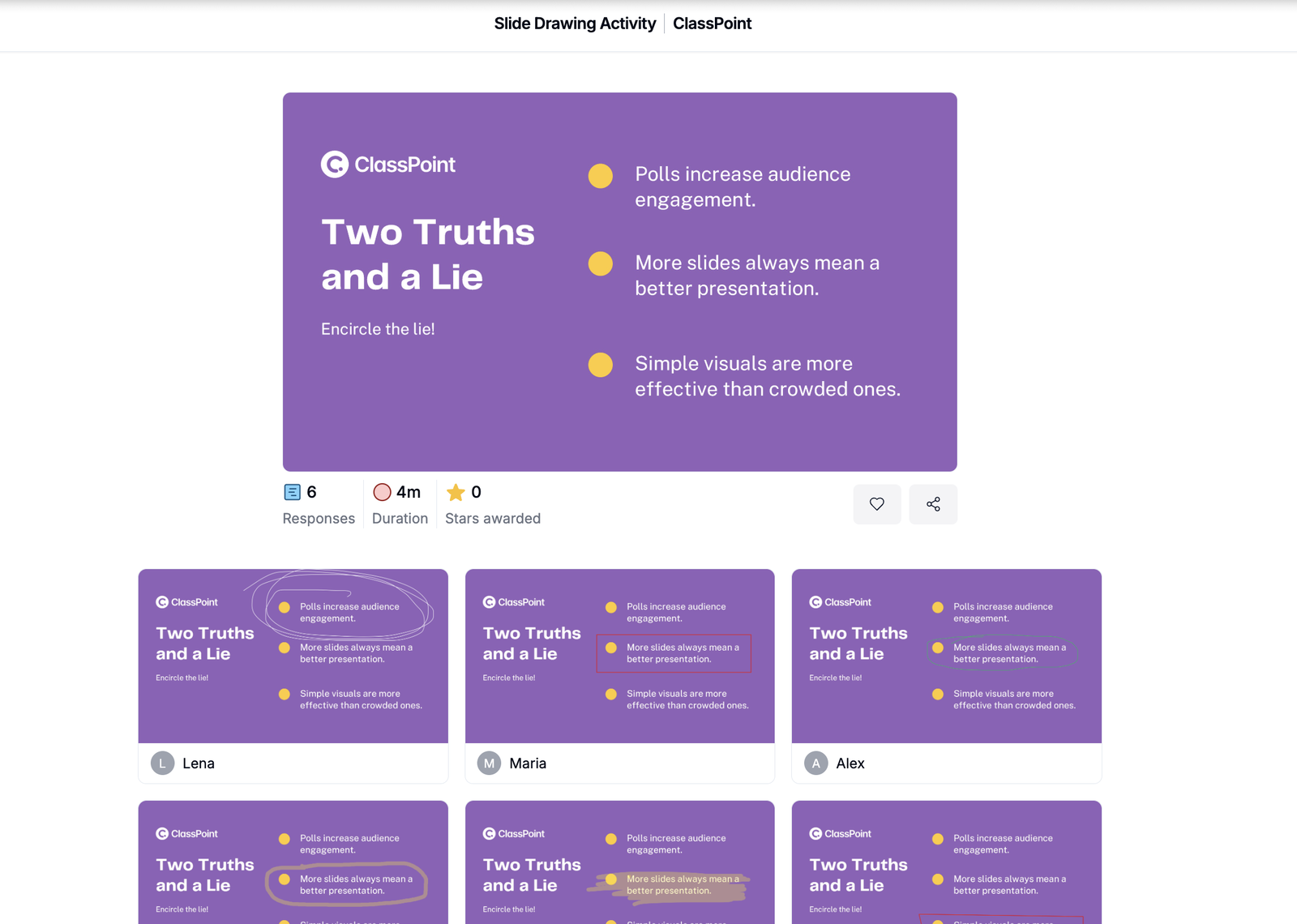Click the large main slide image
The image size is (1297, 924).
619,281
